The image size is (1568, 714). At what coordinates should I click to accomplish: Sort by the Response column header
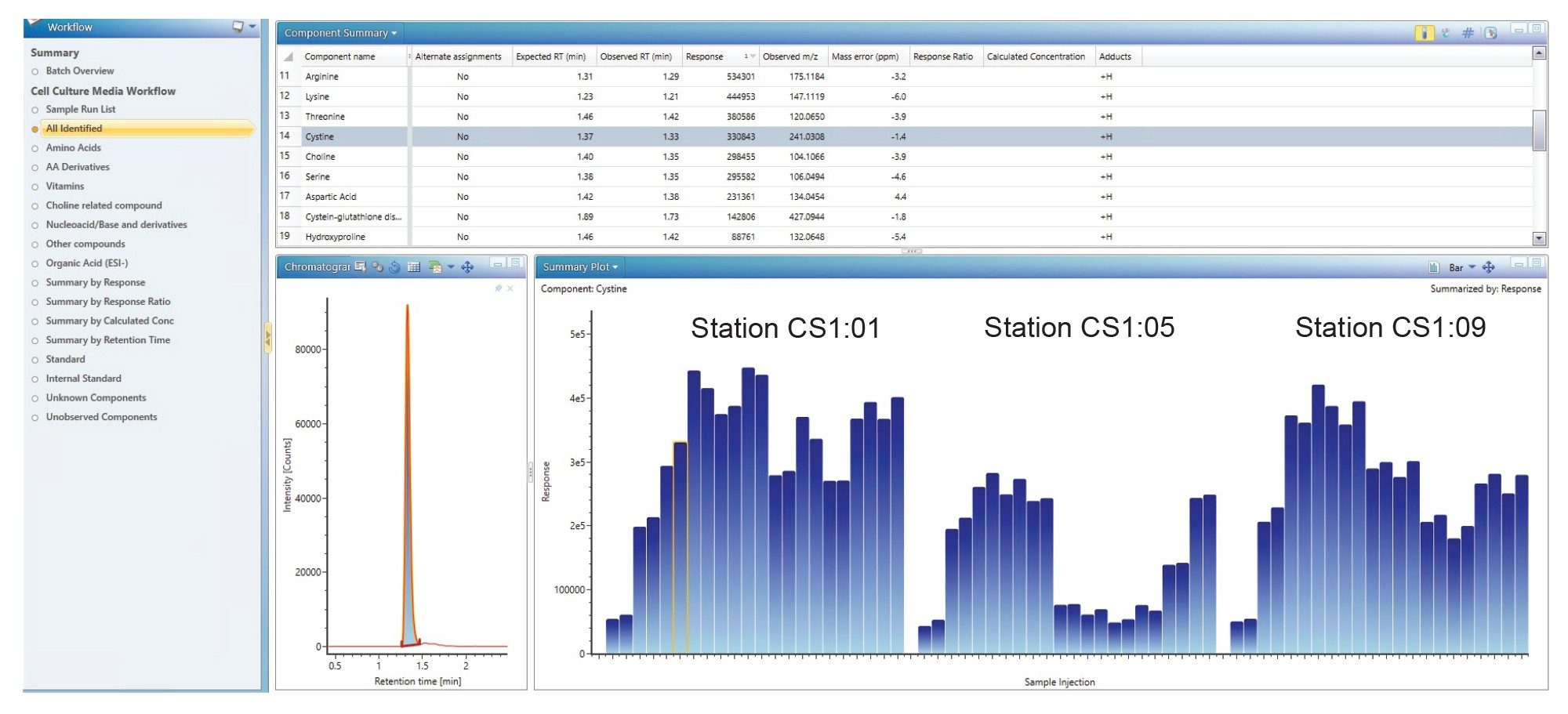coord(719,56)
